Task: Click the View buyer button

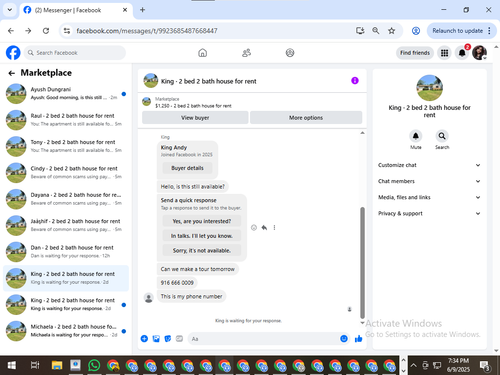Action: tap(195, 118)
